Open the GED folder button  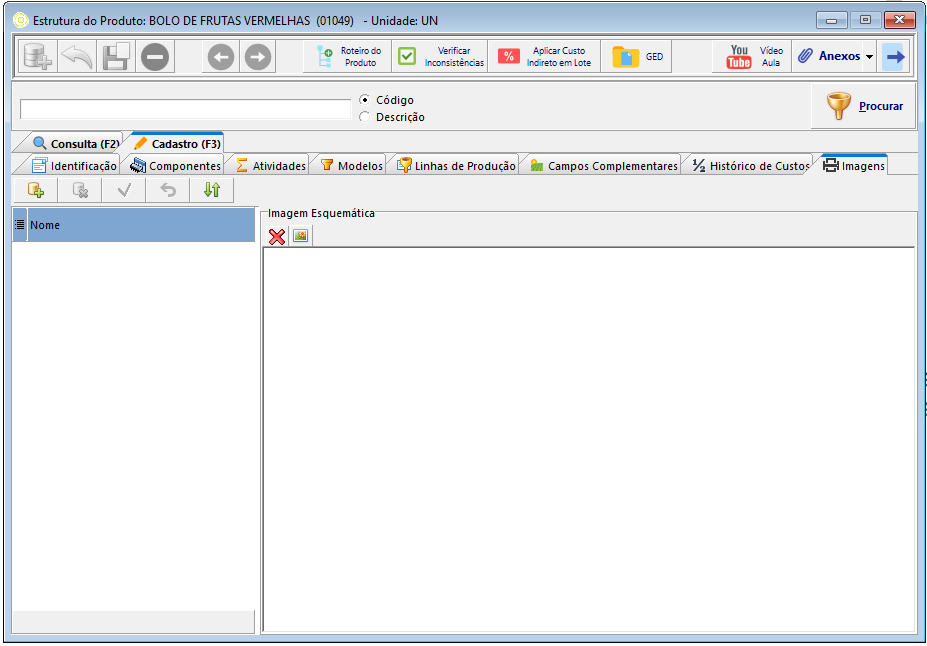[x=637, y=57]
